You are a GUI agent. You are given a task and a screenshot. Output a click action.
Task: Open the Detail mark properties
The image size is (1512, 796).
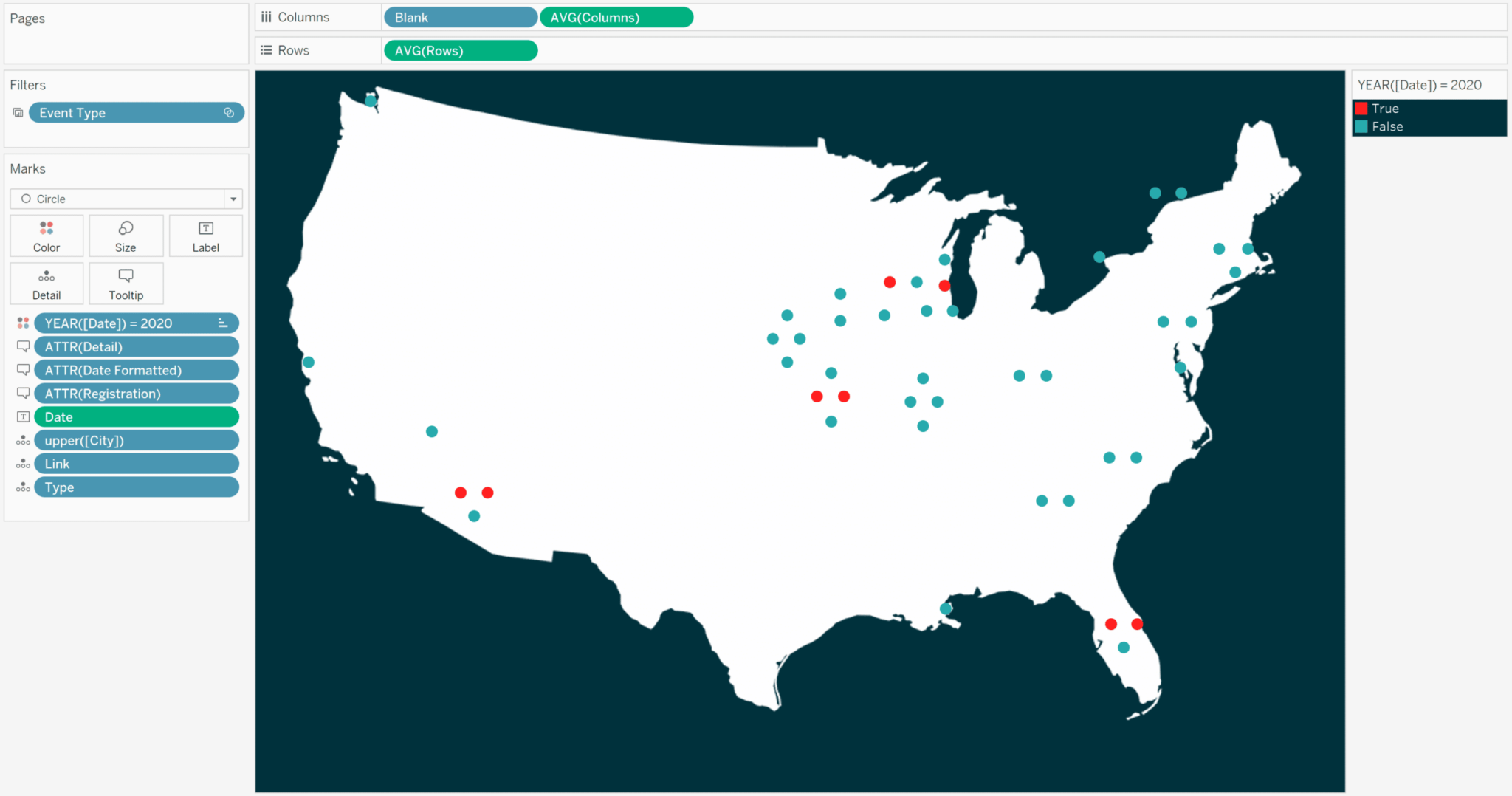click(x=46, y=283)
